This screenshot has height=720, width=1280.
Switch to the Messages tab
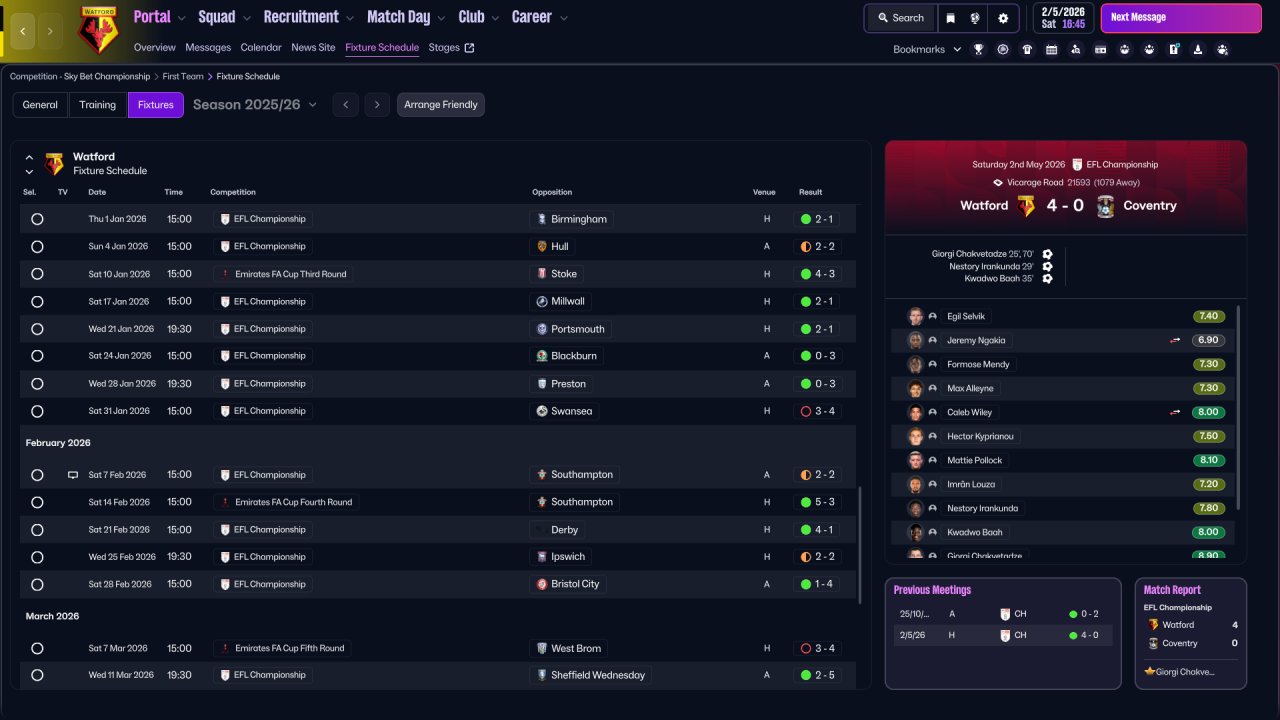click(x=208, y=47)
